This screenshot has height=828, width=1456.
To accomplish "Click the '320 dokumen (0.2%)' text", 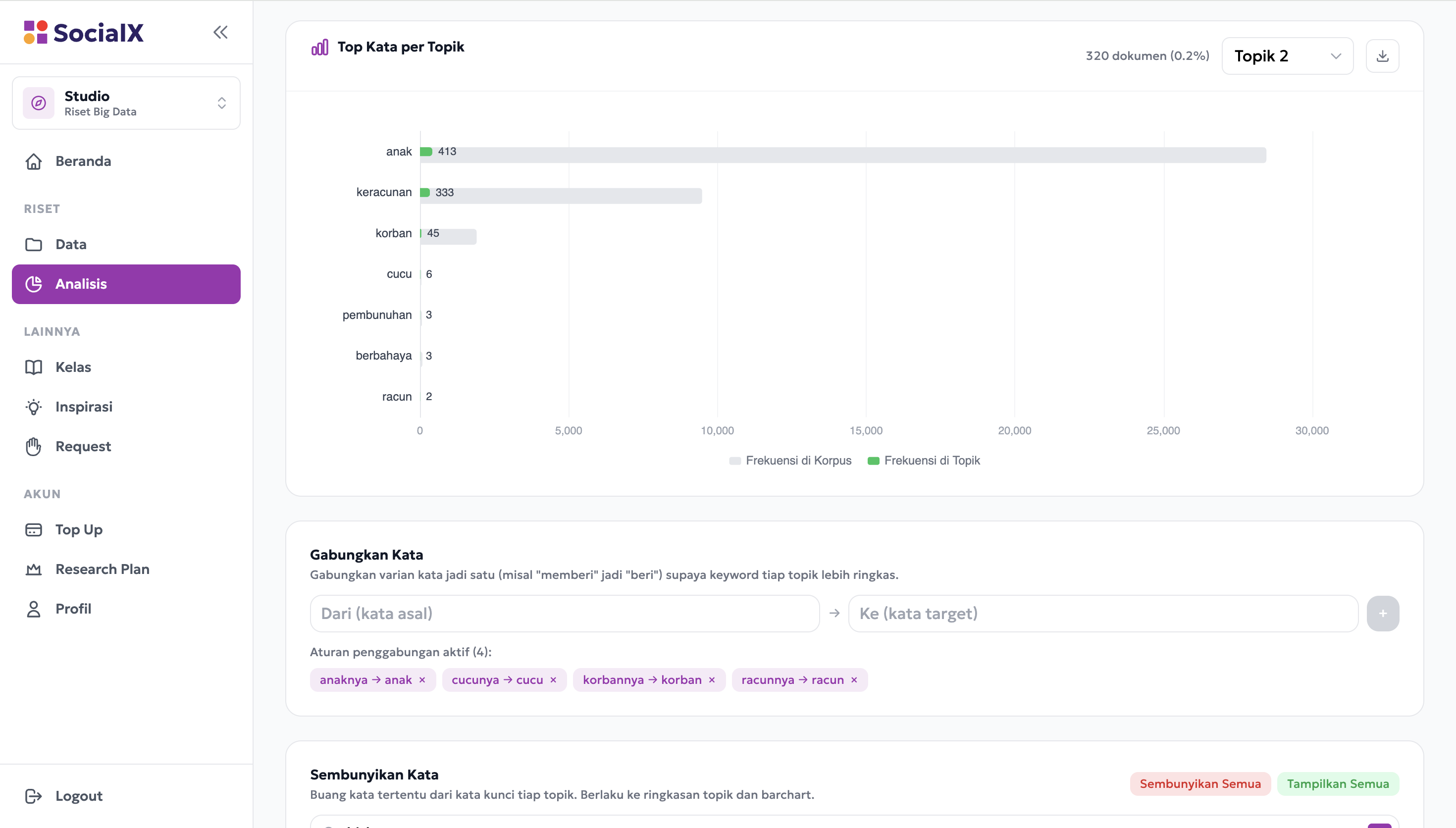I will tap(1147, 56).
